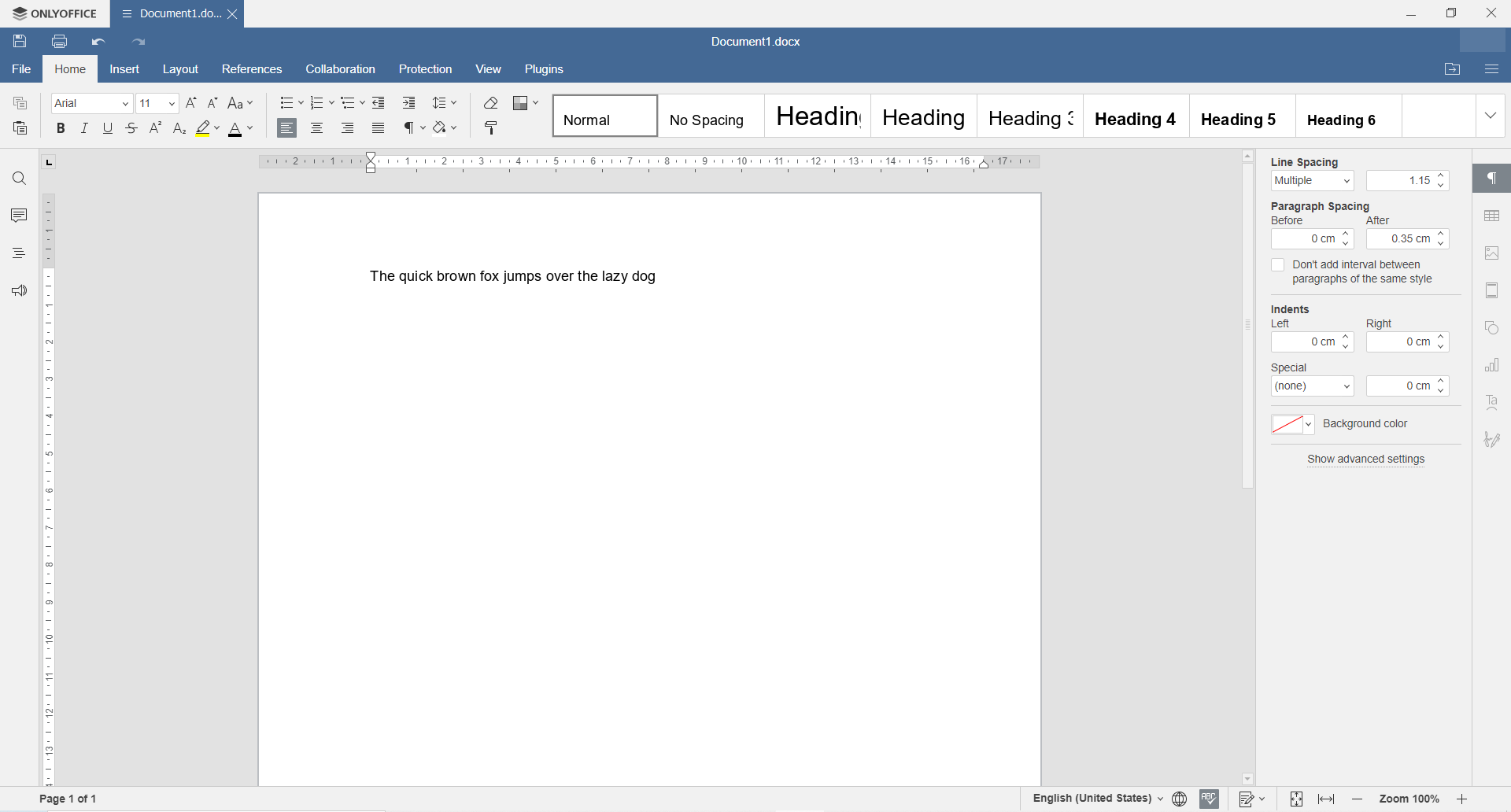Click Fit to width button

coord(1327,799)
